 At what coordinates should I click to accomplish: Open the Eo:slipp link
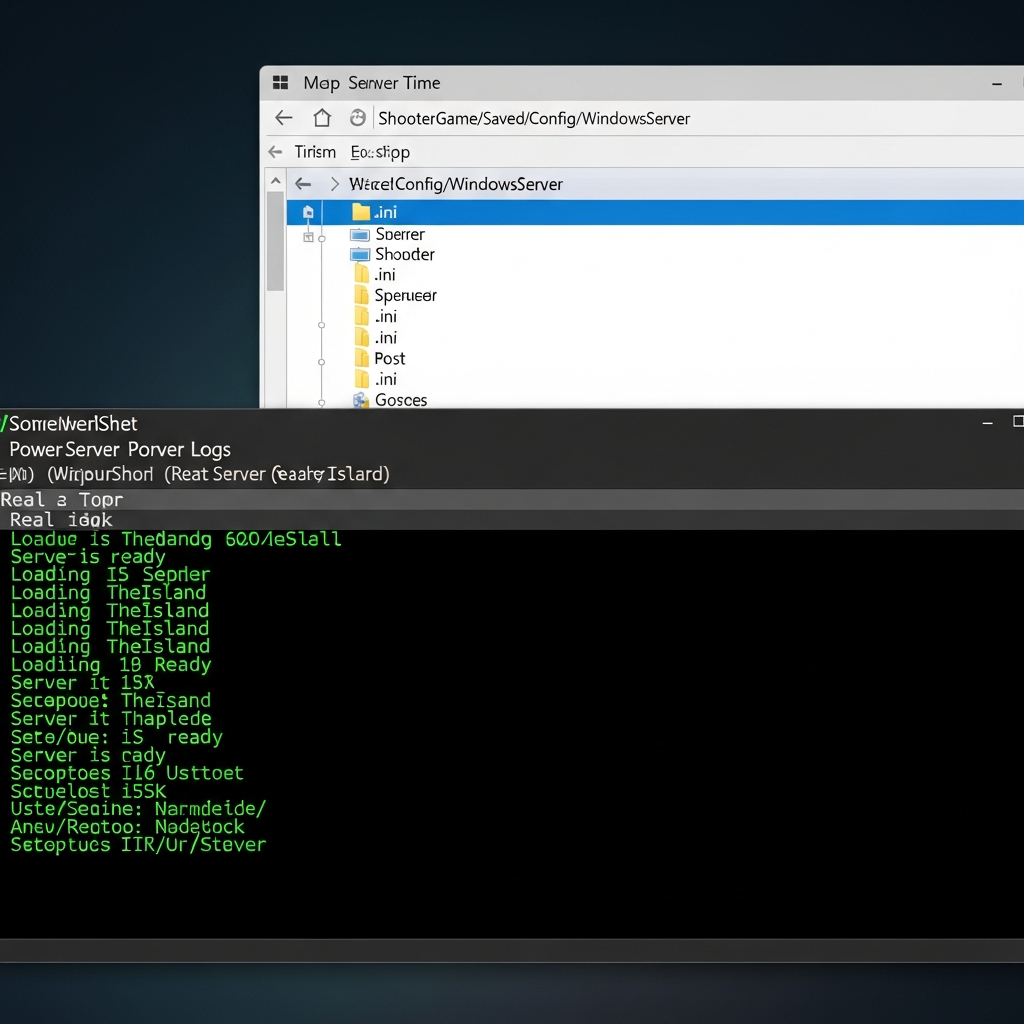(x=379, y=151)
